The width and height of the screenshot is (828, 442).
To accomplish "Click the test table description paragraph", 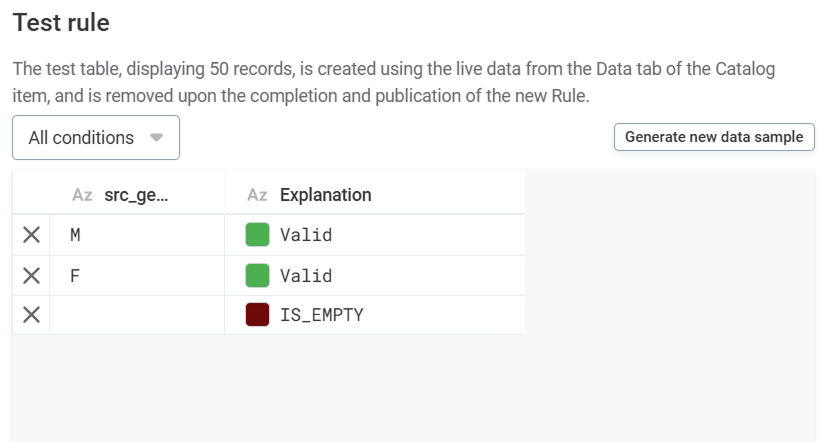I will click(393, 83).
